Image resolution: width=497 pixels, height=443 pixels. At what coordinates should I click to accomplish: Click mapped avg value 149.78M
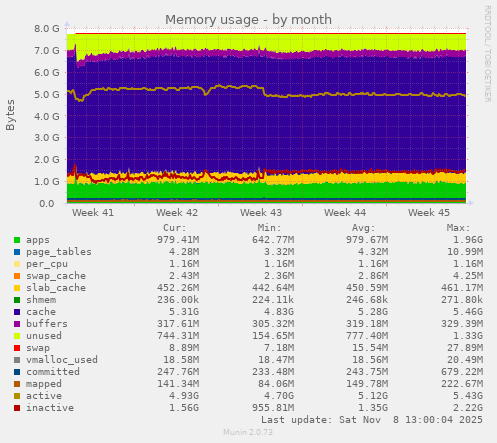[367, 384]
